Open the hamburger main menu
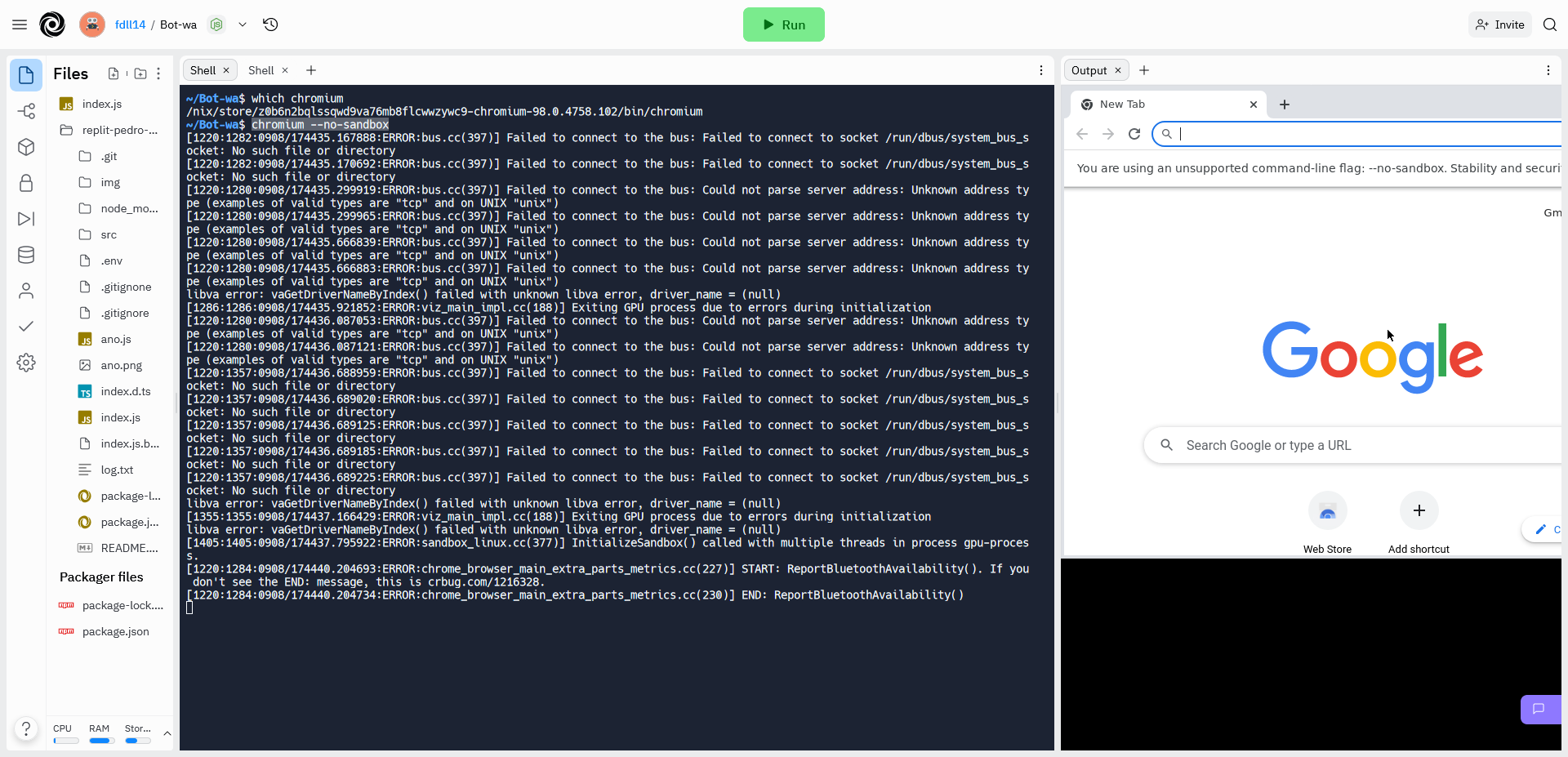Viewport: 1568px width, 757px height. click(20, 24)
